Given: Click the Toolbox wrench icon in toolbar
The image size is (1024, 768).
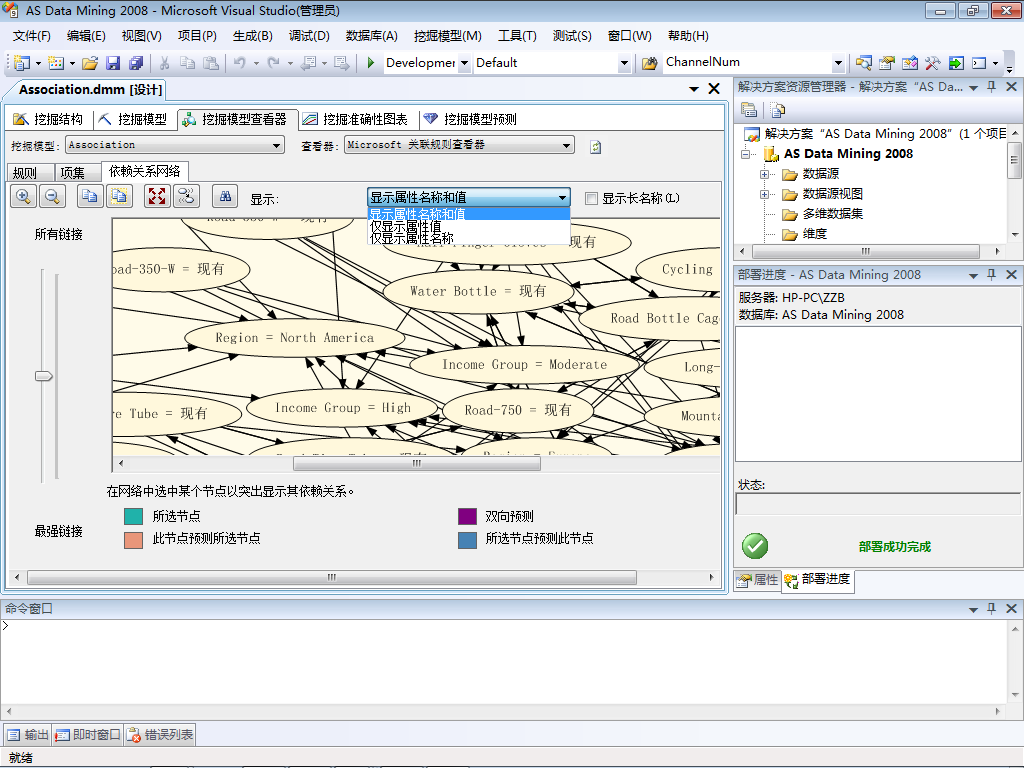Looking at the screenshot, I should coord(932,63).
